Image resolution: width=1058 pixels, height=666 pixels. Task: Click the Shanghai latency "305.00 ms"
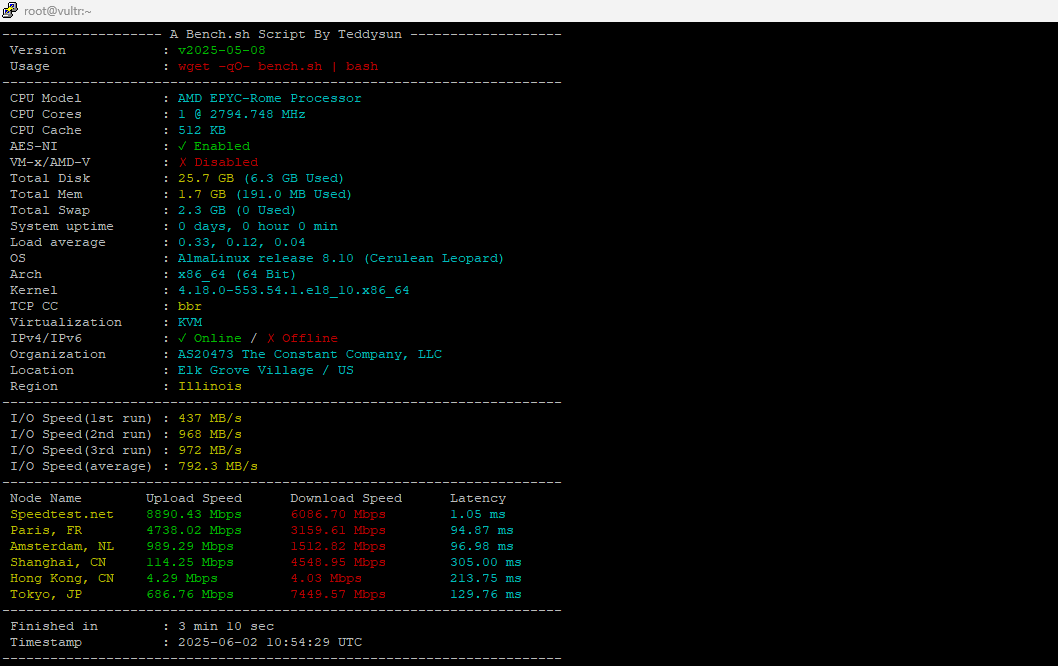pos(486,563)
